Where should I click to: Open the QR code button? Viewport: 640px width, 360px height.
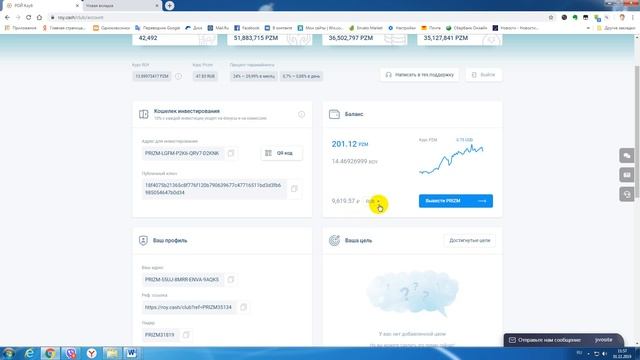pos(282,153)
